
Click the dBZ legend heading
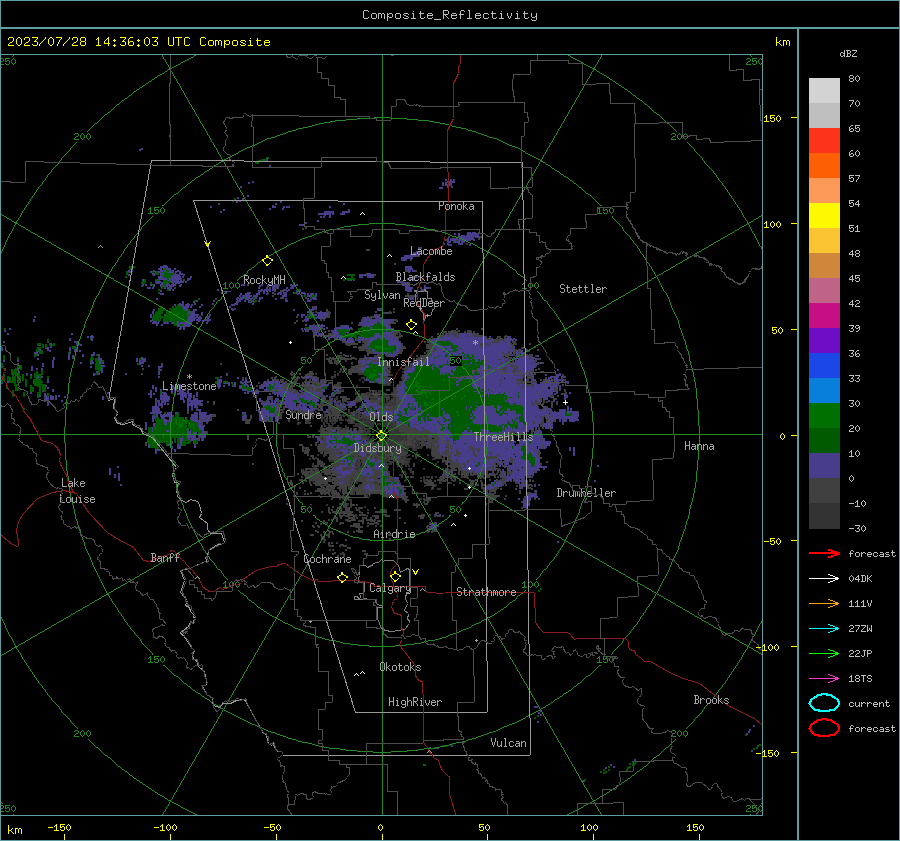pyautogui.click(x=848, y=53)
